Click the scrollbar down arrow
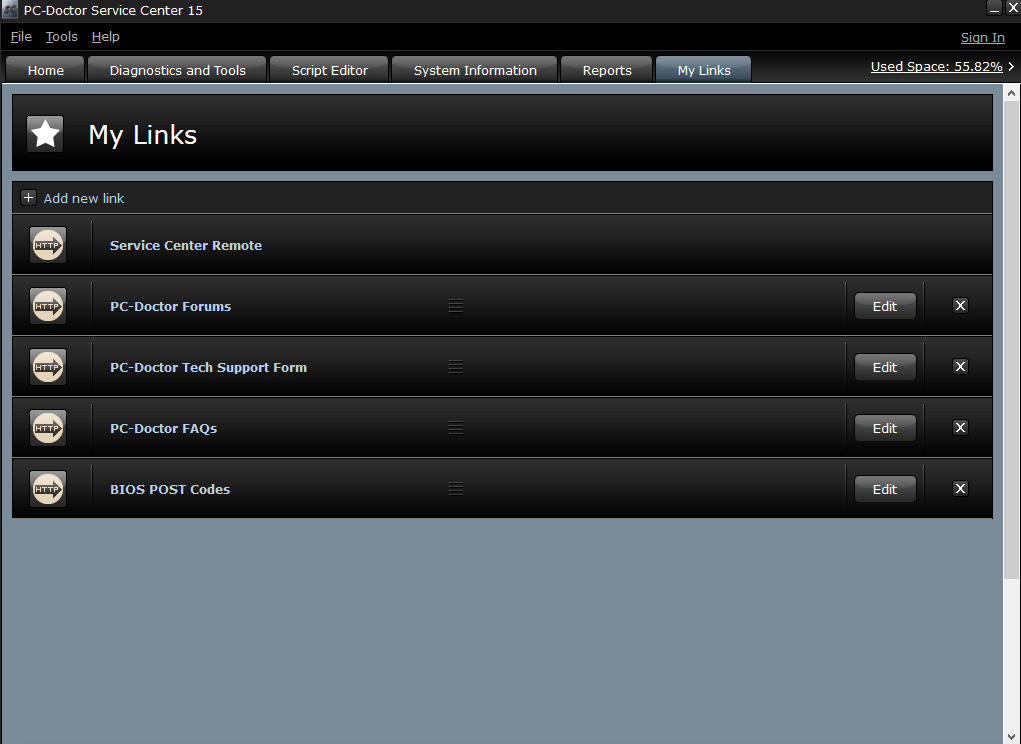Image resolution: width=1021 pixels, height=744 pixels. 1011,737
